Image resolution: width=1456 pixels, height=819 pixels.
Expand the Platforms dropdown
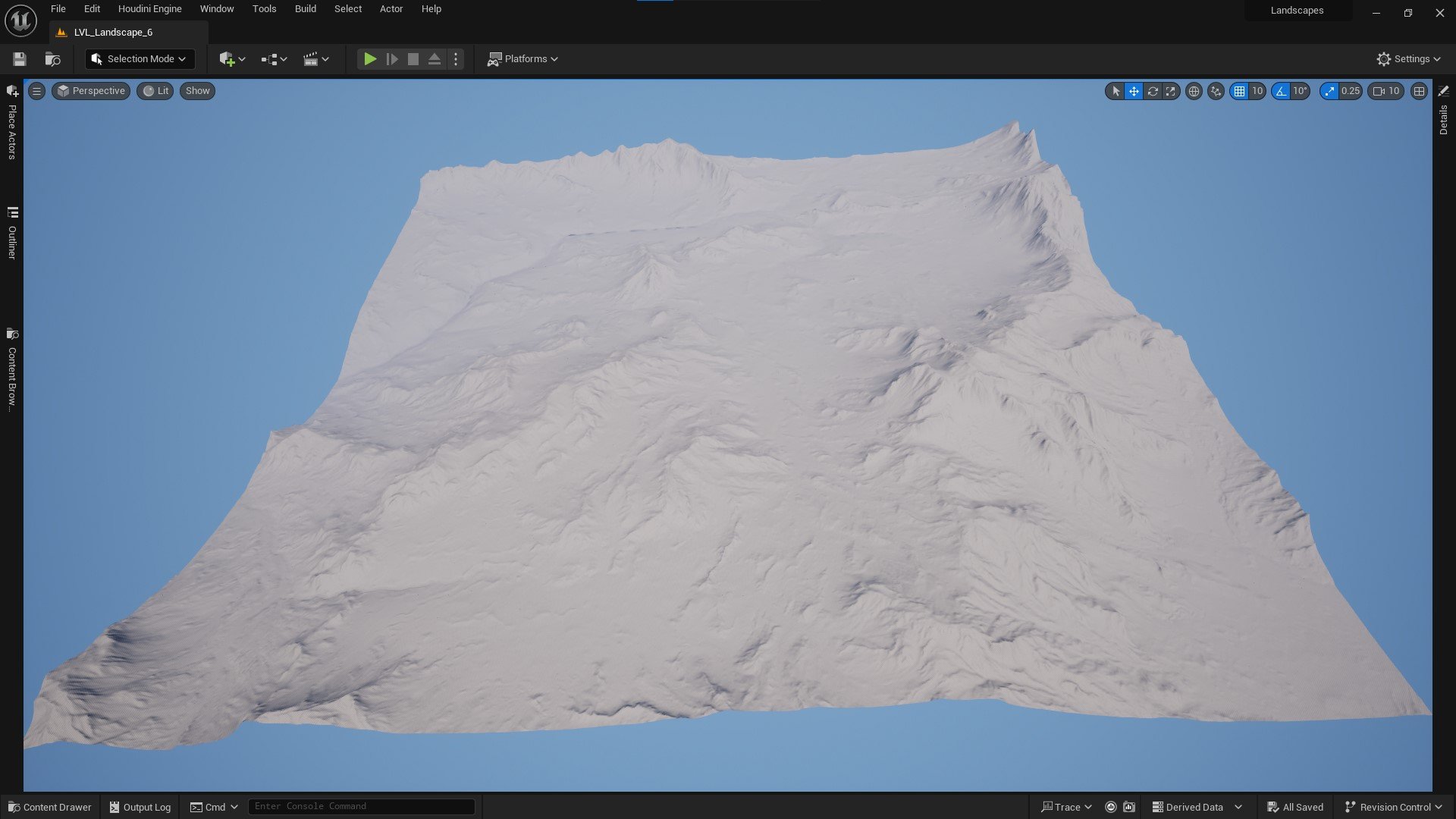[x=523, y=59]
